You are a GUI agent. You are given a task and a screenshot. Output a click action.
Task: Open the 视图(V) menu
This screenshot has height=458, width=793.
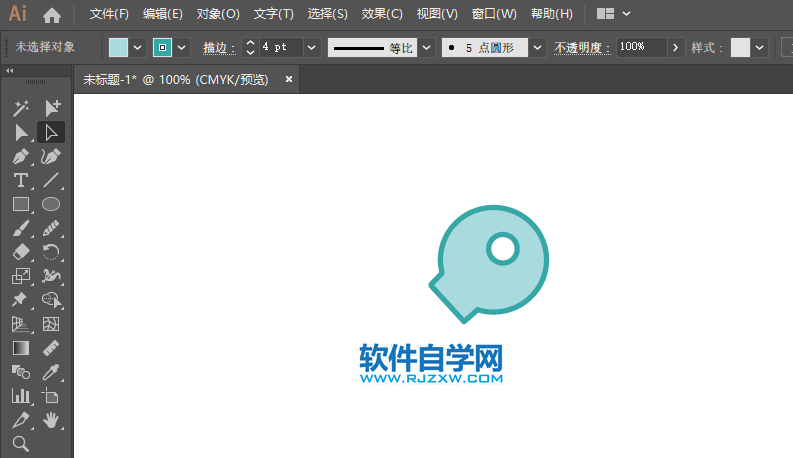click(x=437, y=14)
